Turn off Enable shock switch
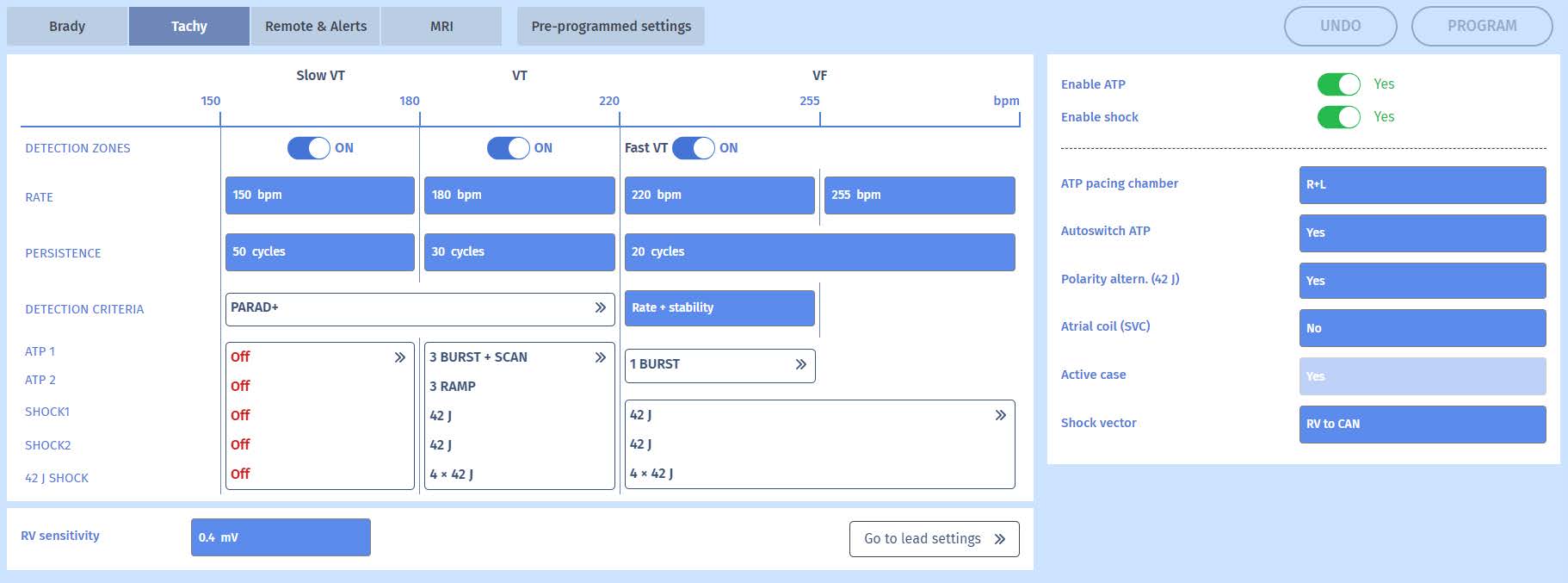 [x=1338, y=117]
